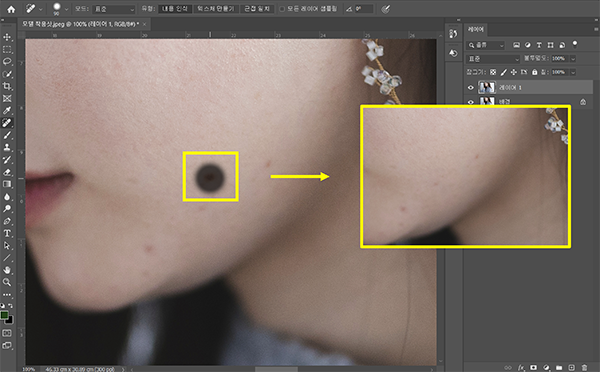The height and width of the screenshot is (372, 600).
Task: Toggle filter for type layers
Action: click(x=539, y=45)
